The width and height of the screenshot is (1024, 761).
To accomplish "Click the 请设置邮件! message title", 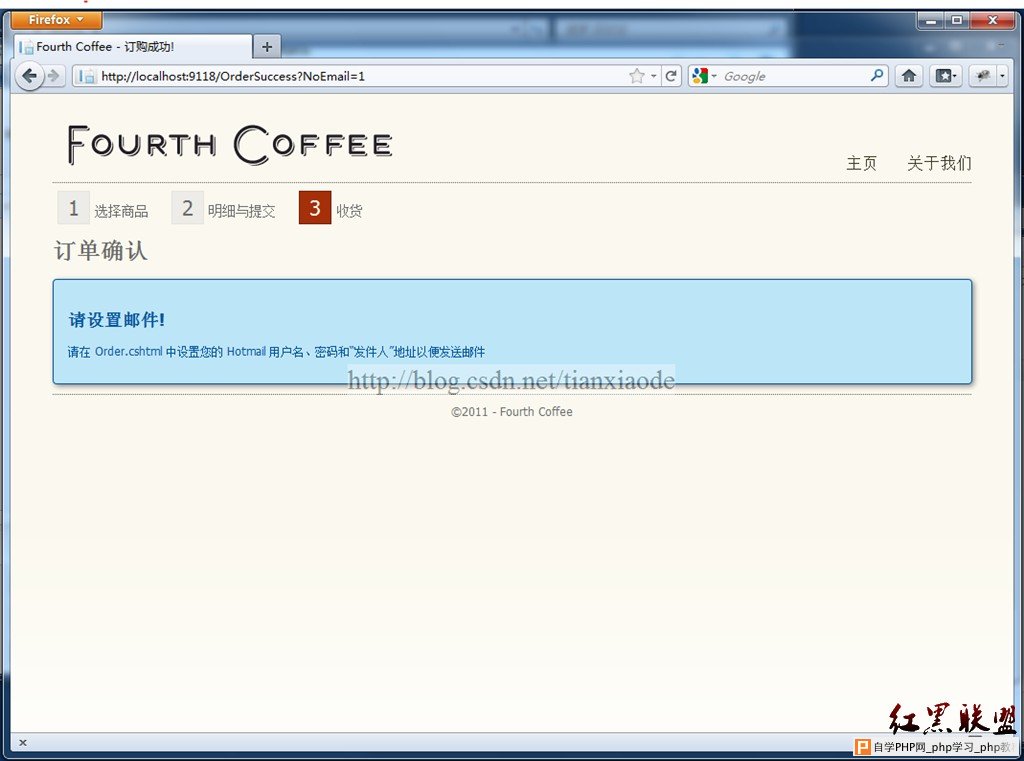I will point(116,319).
